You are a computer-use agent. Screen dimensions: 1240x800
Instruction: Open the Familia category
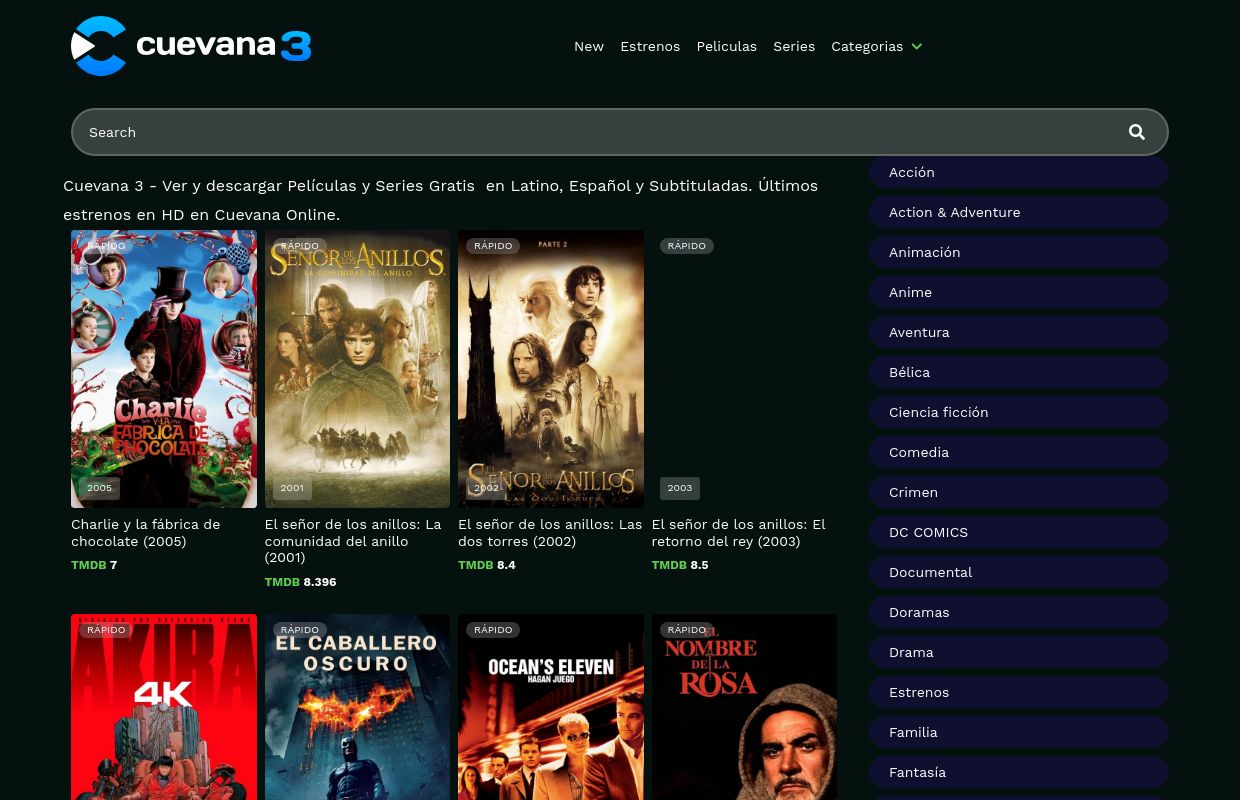tap(1018, 732)
